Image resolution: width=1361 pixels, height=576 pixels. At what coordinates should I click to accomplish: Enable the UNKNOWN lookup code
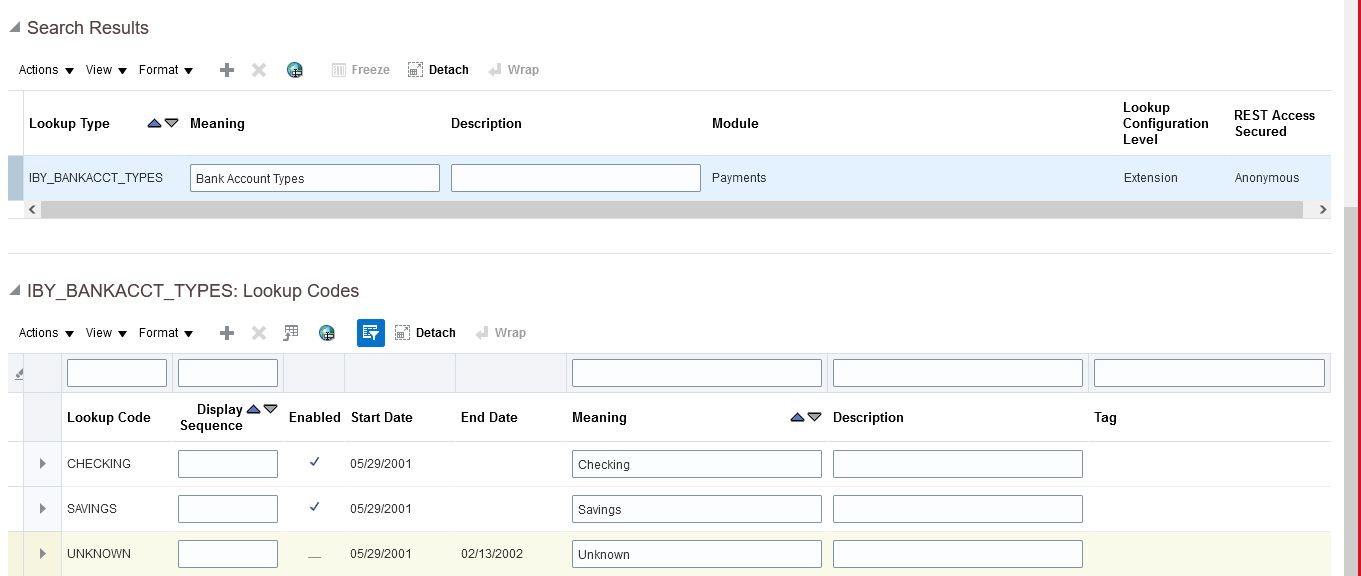pos(315,552)
